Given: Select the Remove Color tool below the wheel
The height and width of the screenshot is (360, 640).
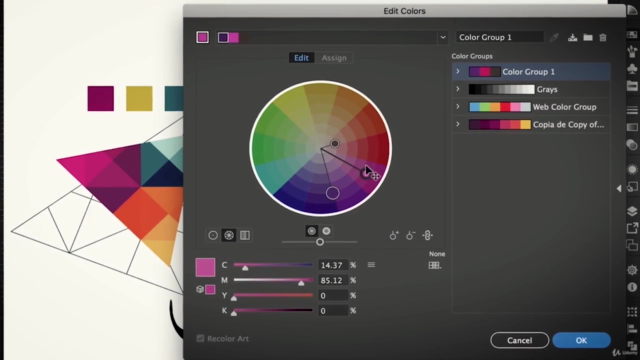Looking at the screenshot, I should [410, 235].
